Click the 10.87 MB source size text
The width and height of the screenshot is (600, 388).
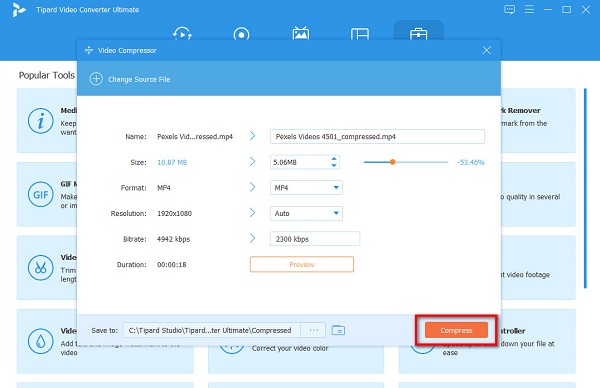point(172,162)
